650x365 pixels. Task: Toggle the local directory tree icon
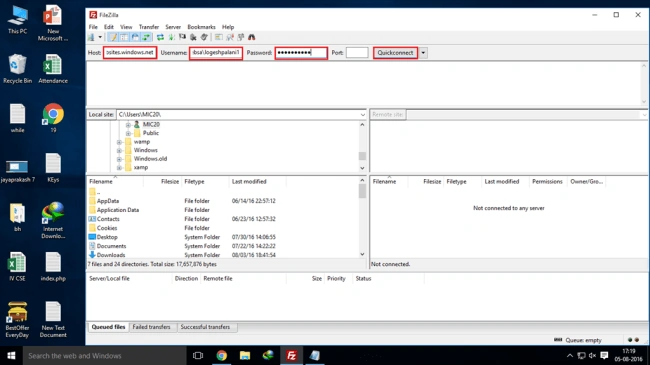124,37
